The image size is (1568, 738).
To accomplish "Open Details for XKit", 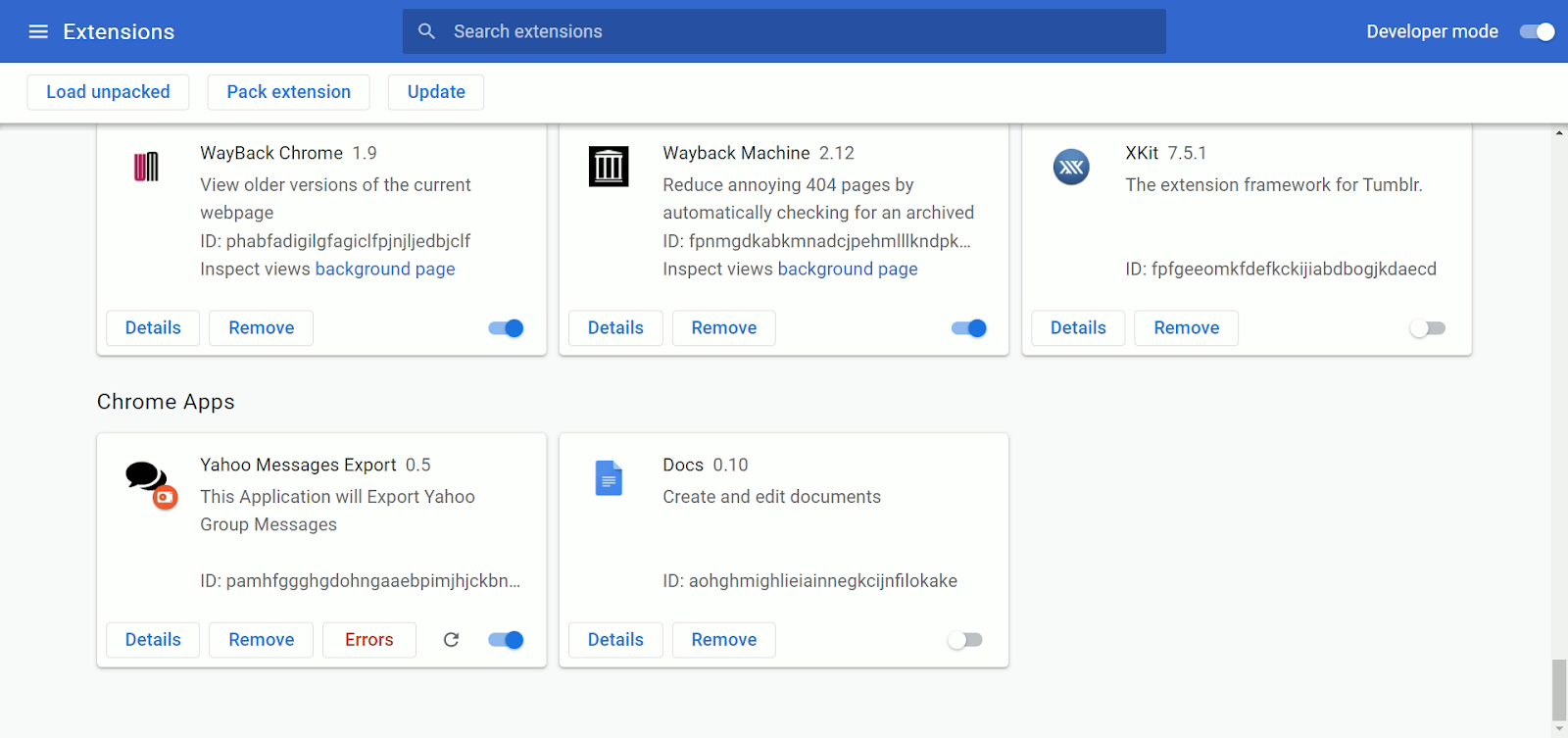I will coord(1078,328).
